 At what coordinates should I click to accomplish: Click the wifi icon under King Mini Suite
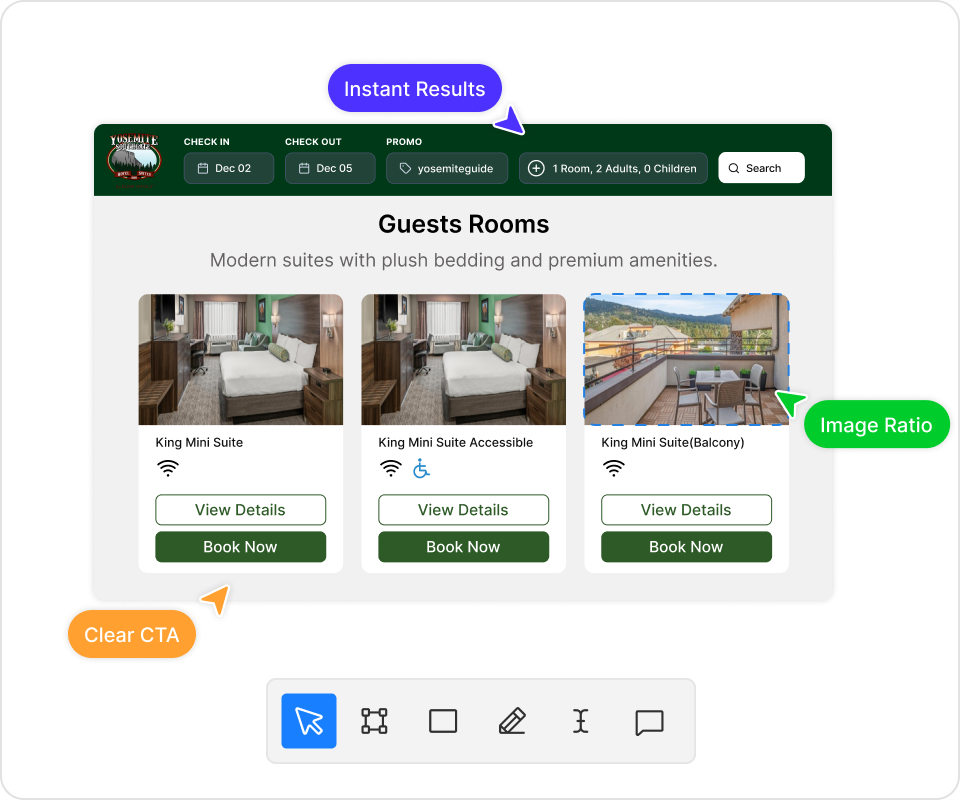click(x=168, y=468)
